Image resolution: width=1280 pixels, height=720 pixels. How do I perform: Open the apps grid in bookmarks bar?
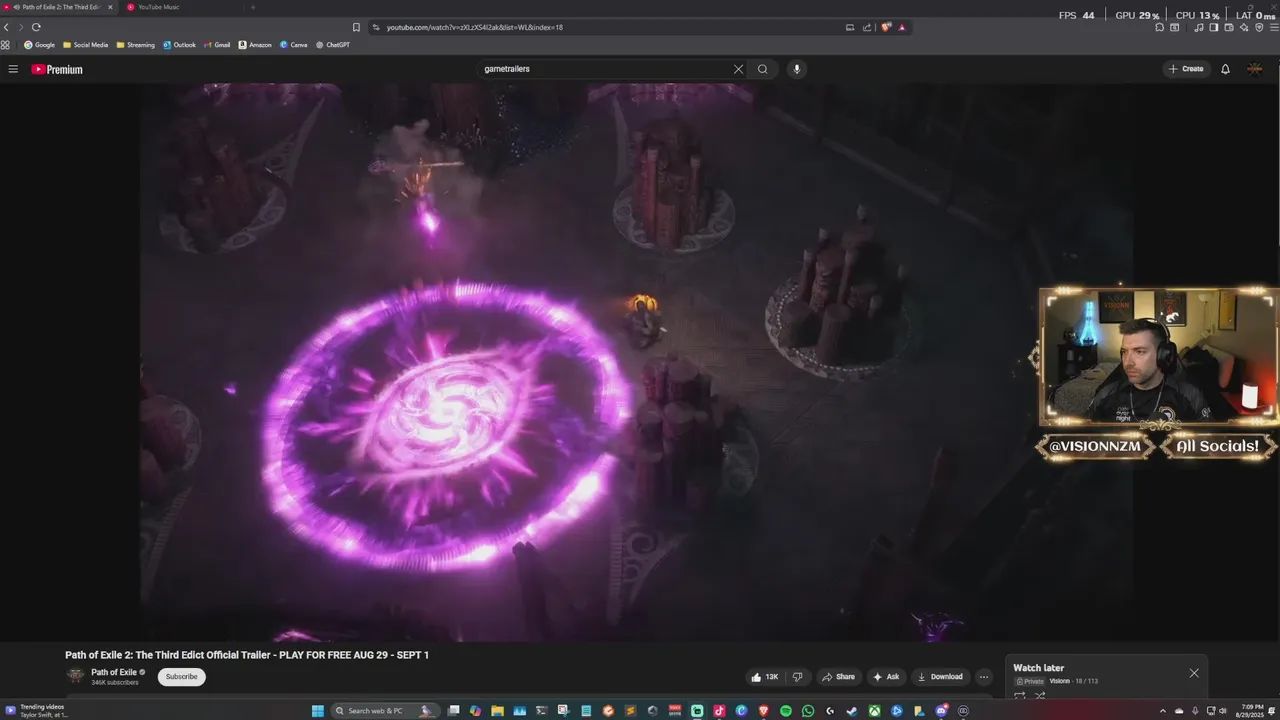pyautogui.click(x=6, y=45)
